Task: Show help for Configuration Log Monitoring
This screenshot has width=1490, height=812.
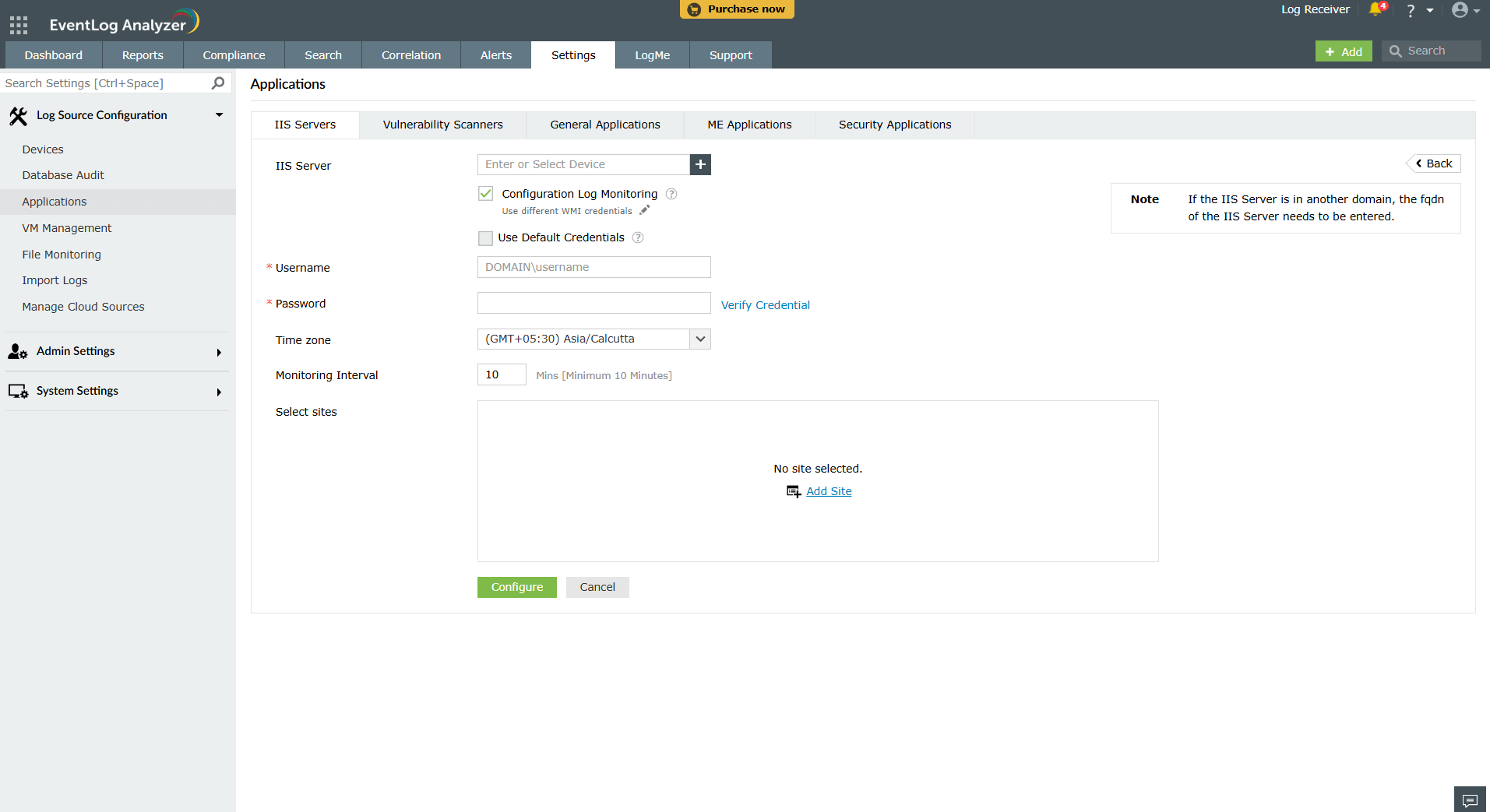Action: click(671, 194)
